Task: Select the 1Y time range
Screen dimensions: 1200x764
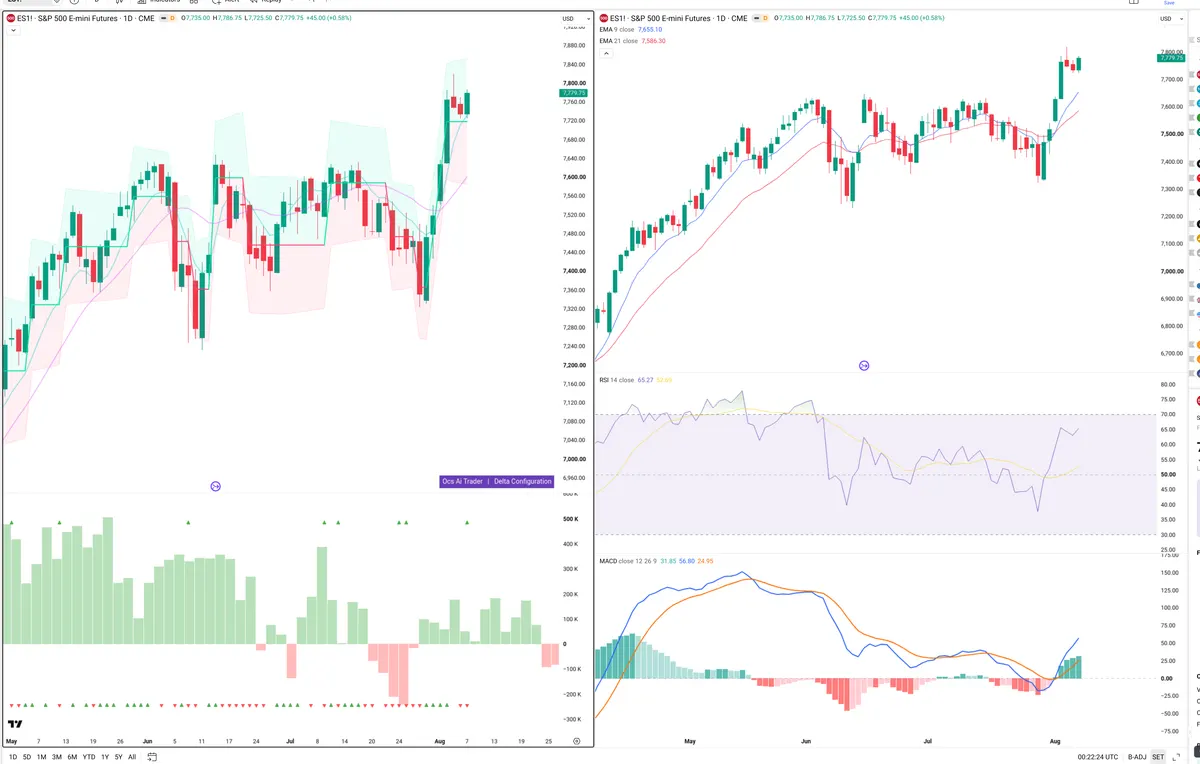Action: click(x=105, y=757)
